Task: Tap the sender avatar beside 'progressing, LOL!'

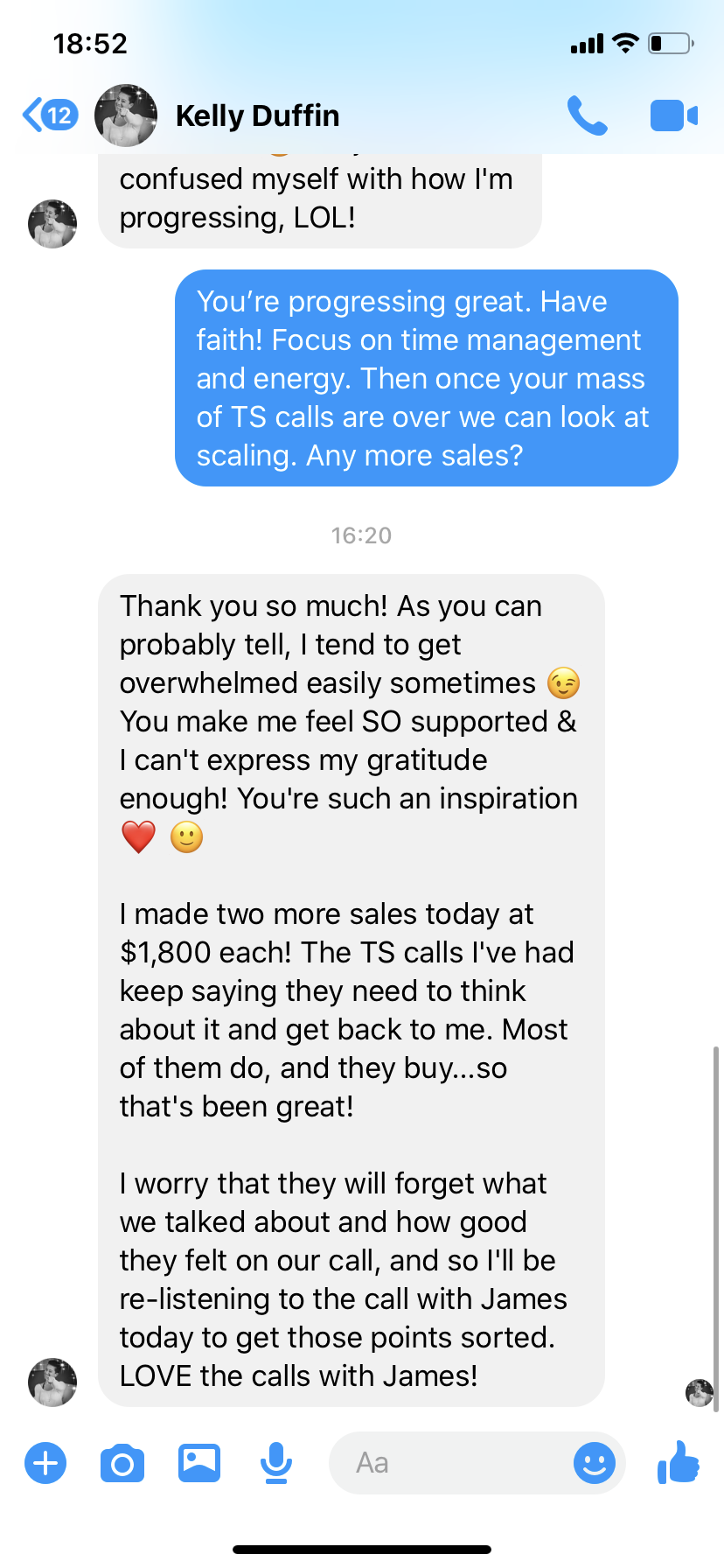Action: [52, 224]
